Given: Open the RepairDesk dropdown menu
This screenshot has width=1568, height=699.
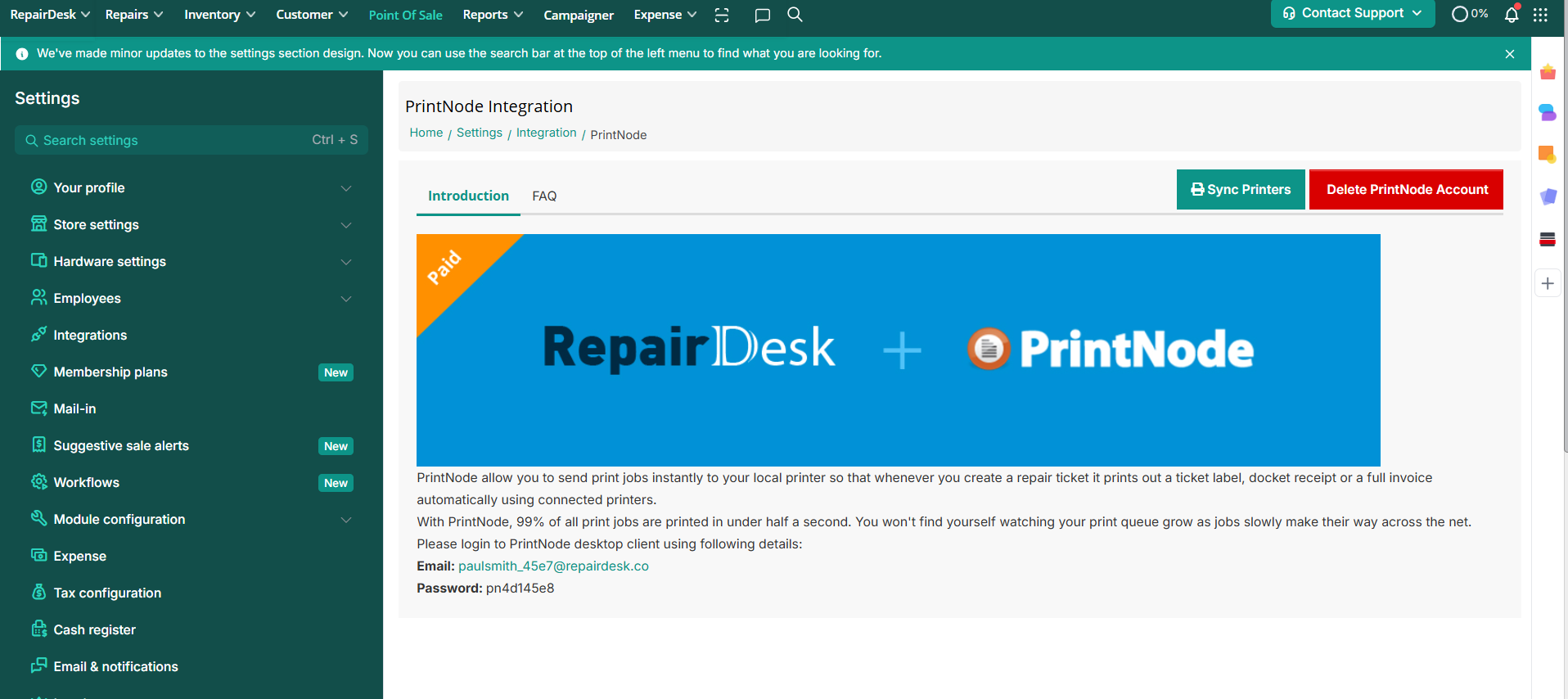Looking at the screenshot, I should (x=50, y=15).
